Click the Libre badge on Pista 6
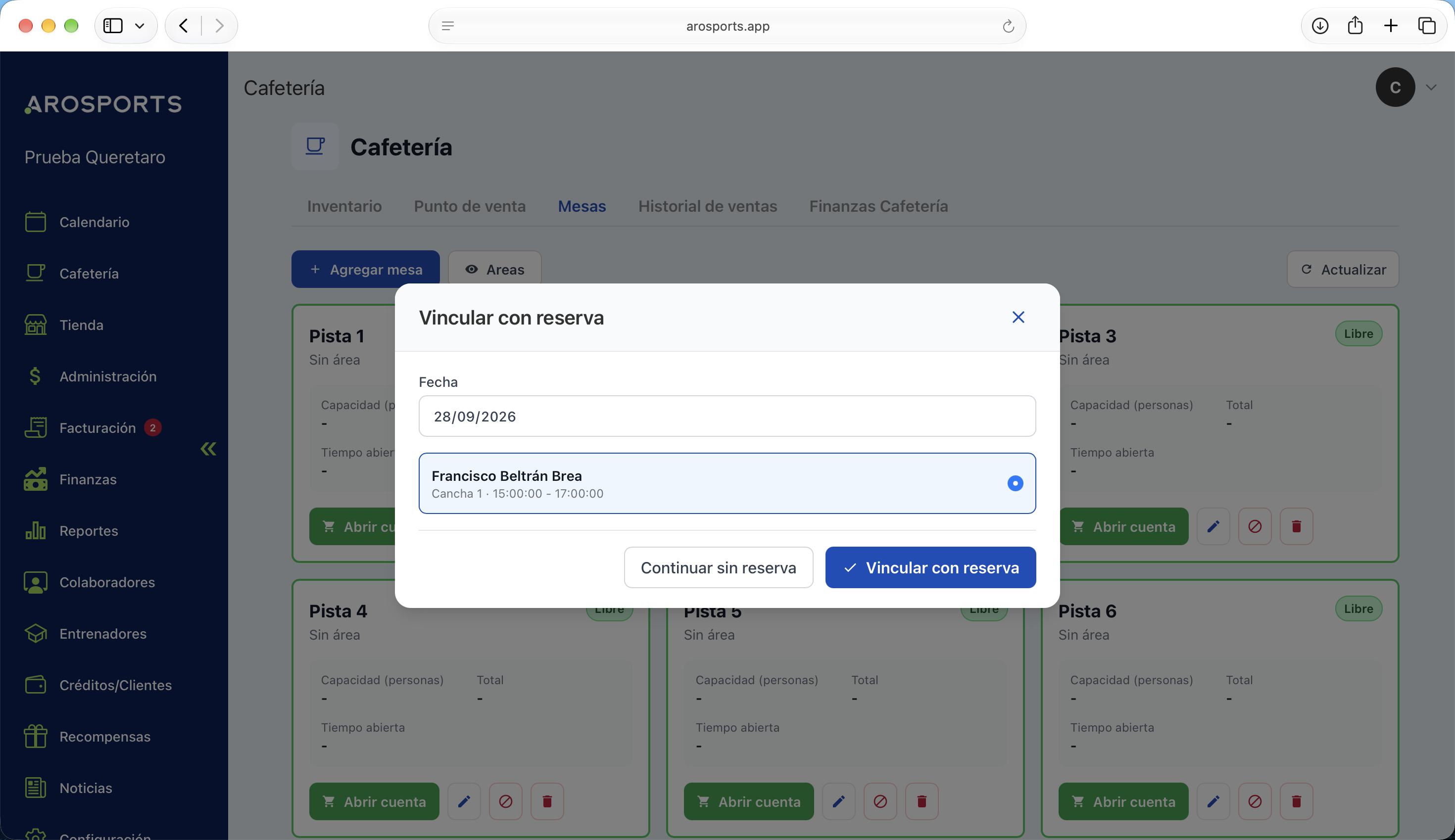The image size is (1455, 840). tap(1358, 608)
